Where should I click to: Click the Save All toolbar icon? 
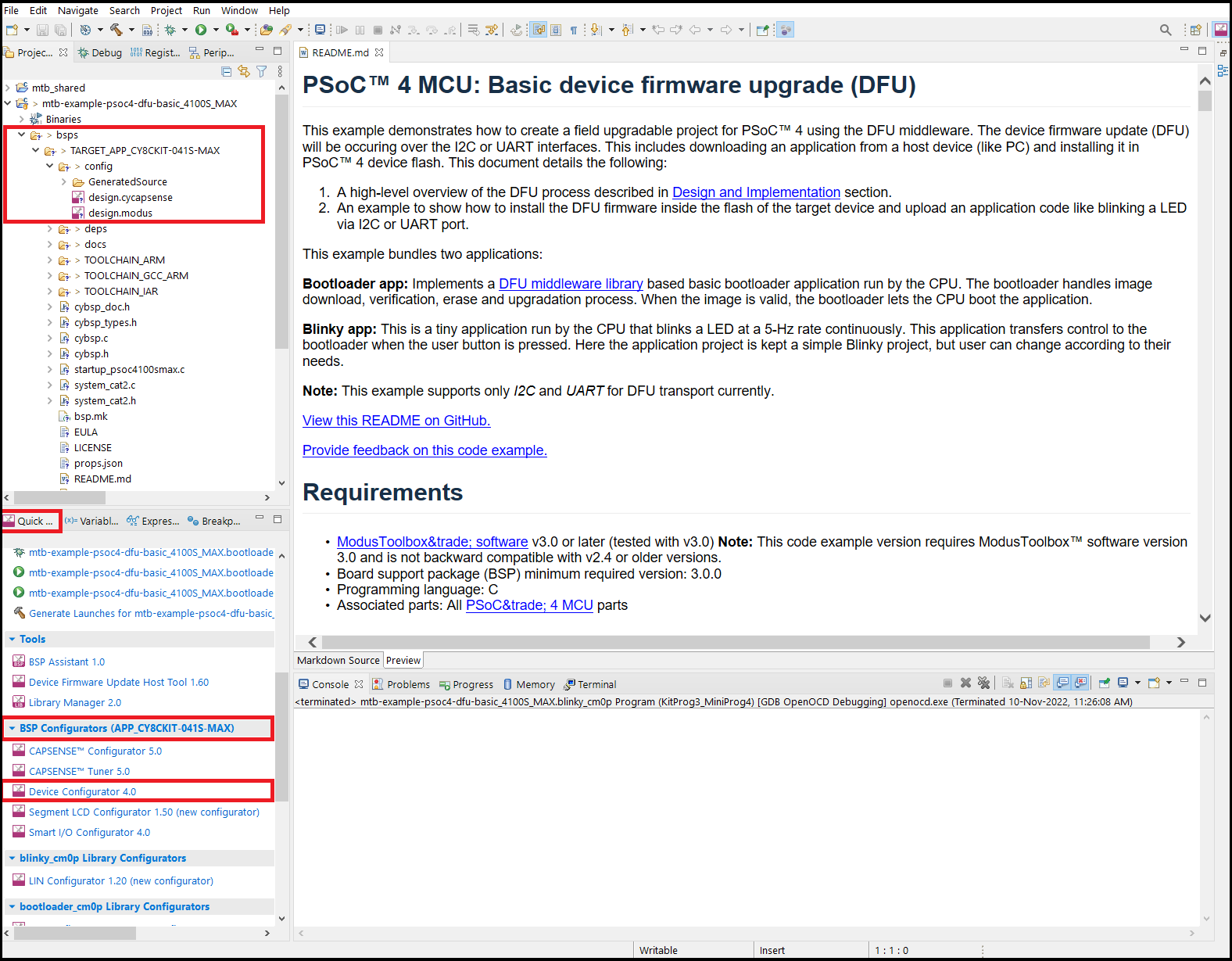(x=60, y=30)
